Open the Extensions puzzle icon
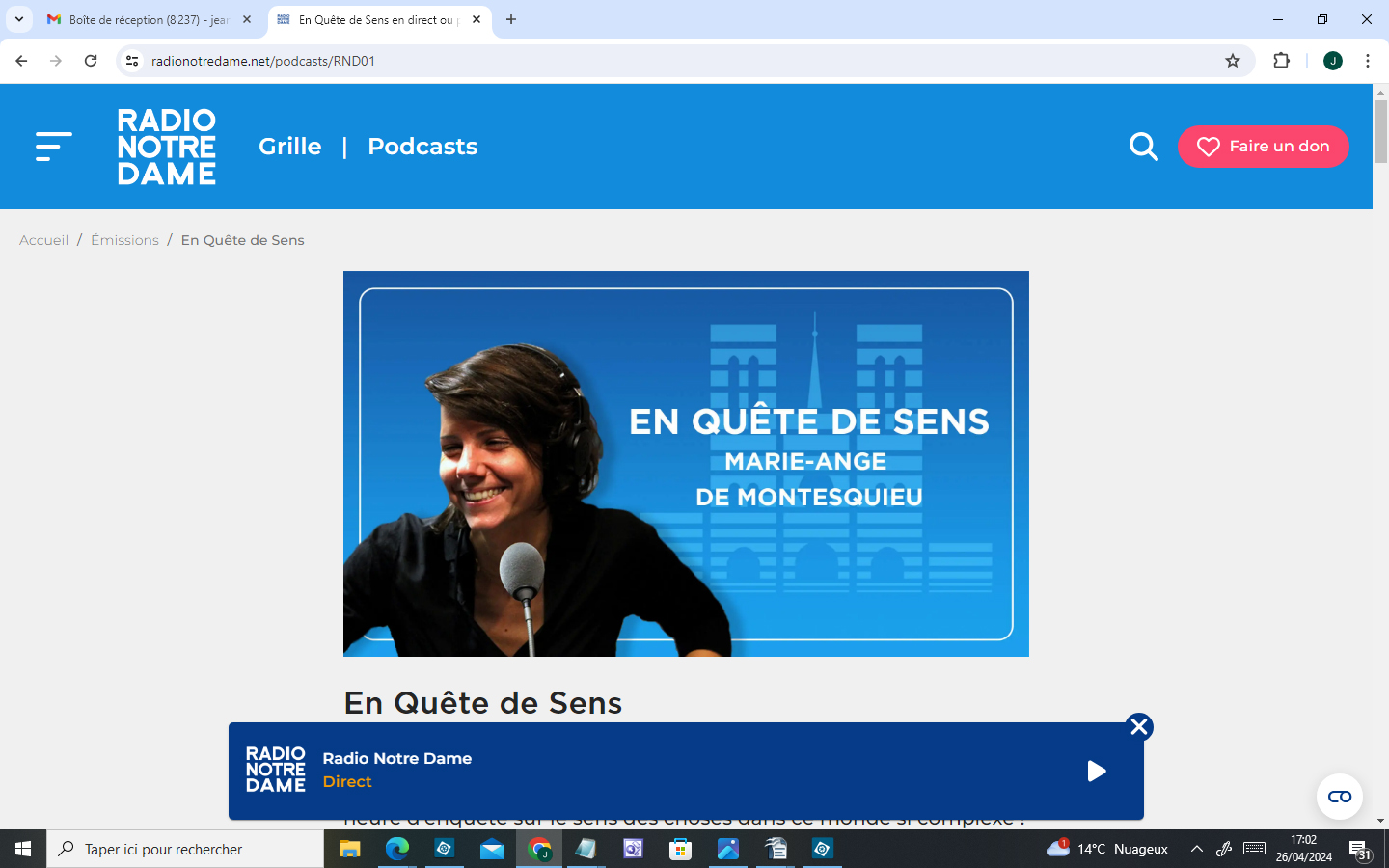 1281,61
